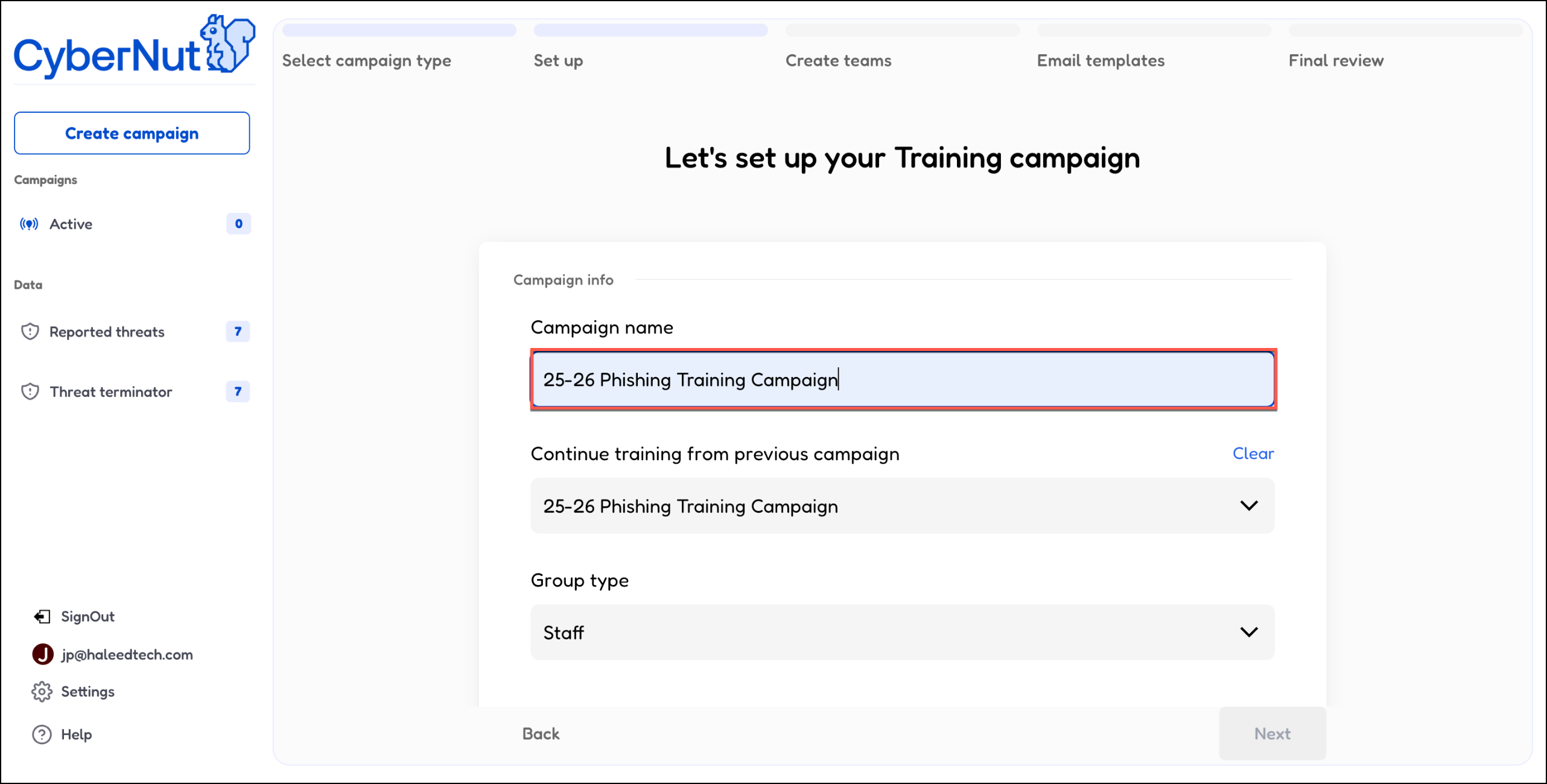Viewport: 1547px width, 784px height.
Task: Click Clear link for previous campaign
Action: point(1253,454)
